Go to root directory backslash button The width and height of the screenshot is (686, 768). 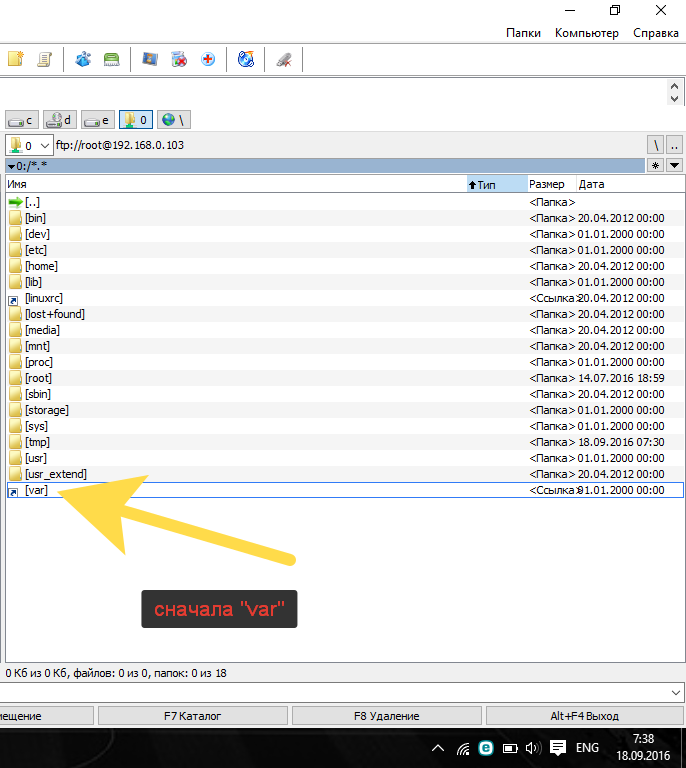click(656, 145)
